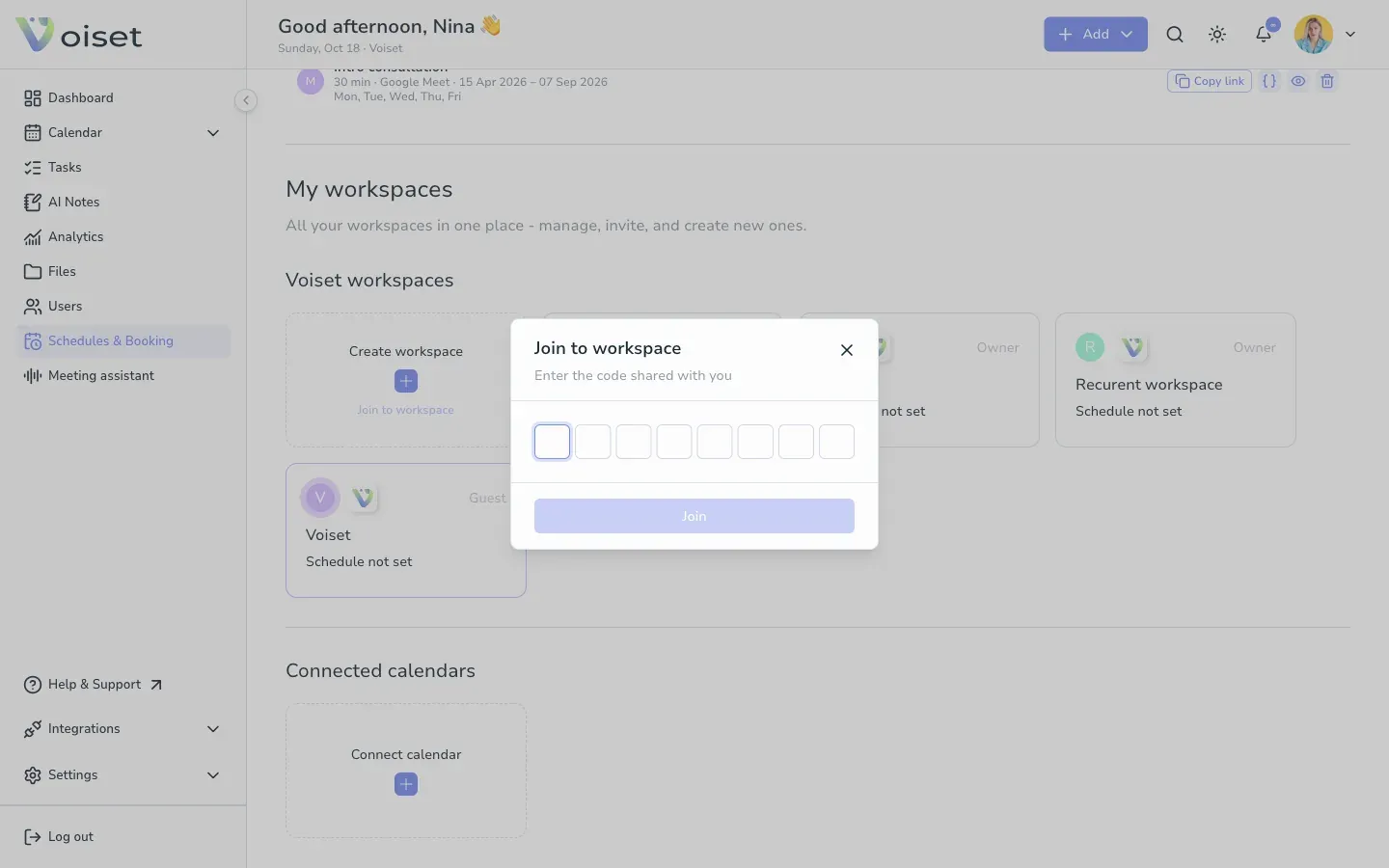
Task: Click the Copy link button
Action: point(1210,81)
